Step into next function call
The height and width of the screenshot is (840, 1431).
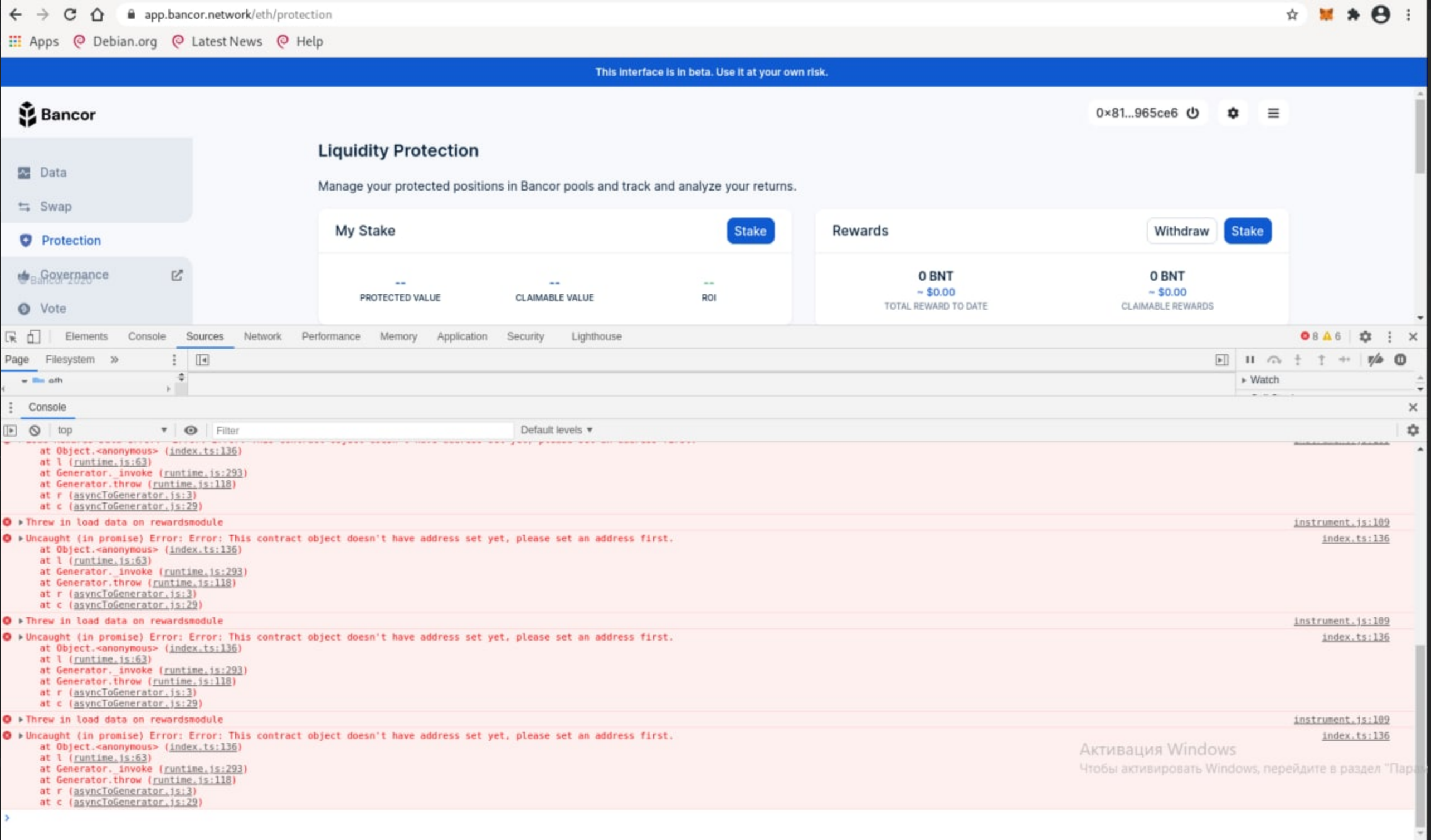[1298, 360]
